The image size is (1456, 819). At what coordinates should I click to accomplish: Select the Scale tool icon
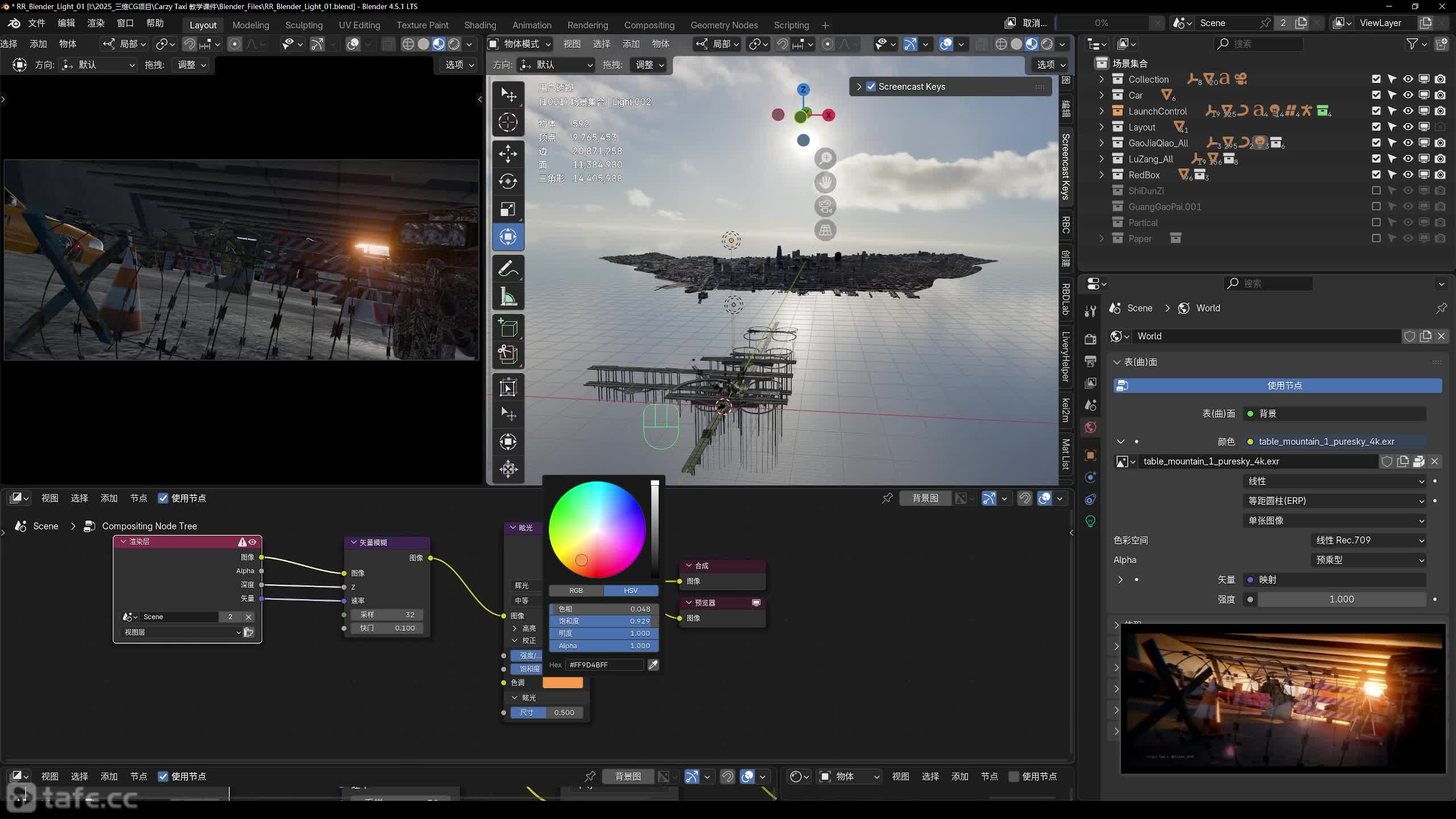pyautogui.click(x=508, y=209)
